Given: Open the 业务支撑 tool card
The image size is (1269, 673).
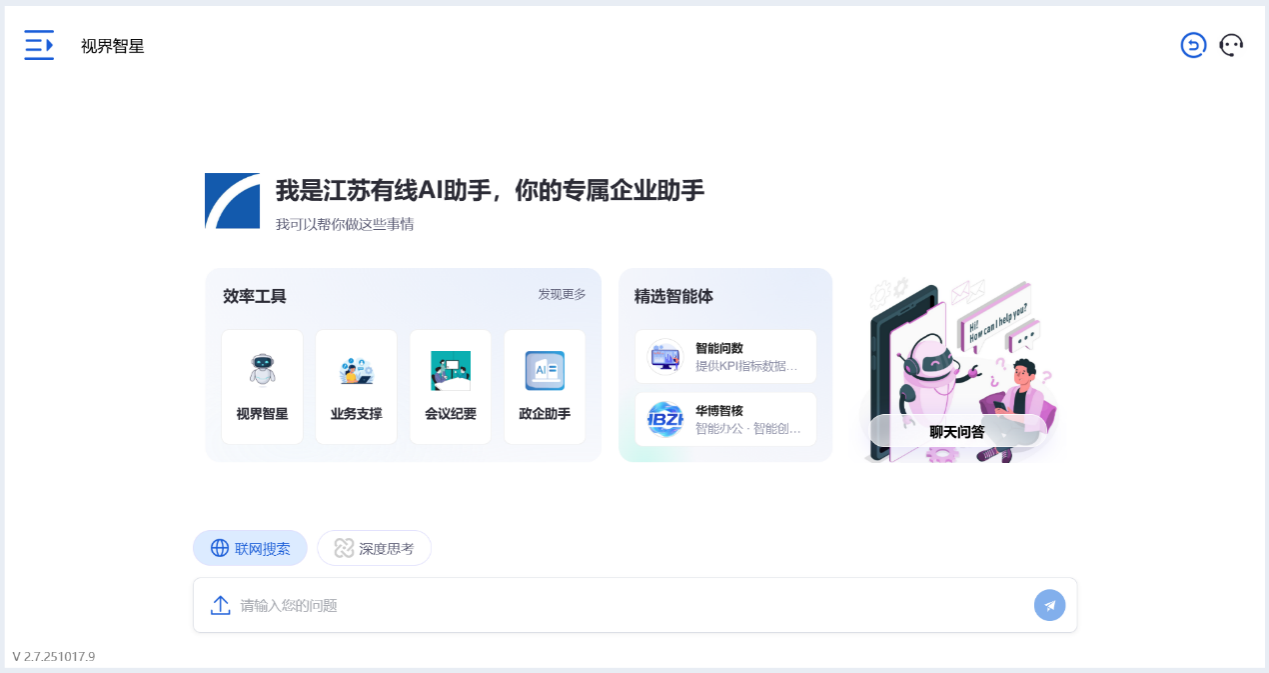Looking at the screenshot, I should pos(356,387).
